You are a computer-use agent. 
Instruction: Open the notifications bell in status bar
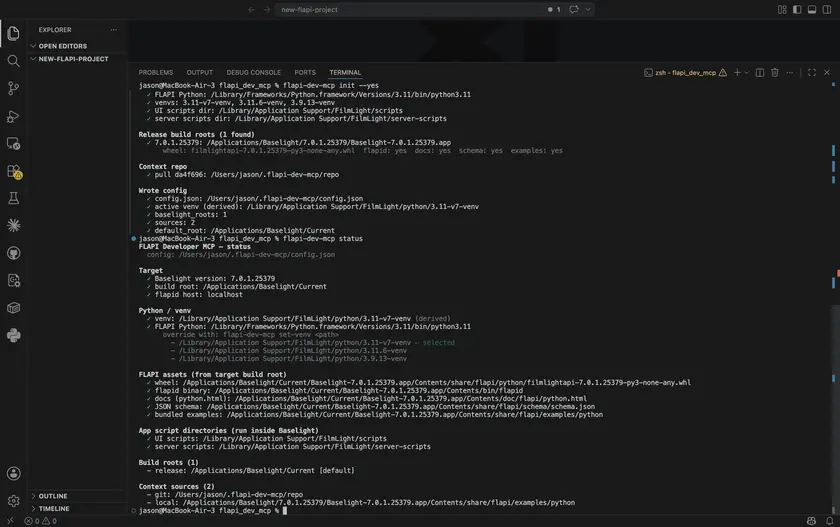tap(829, 521)
